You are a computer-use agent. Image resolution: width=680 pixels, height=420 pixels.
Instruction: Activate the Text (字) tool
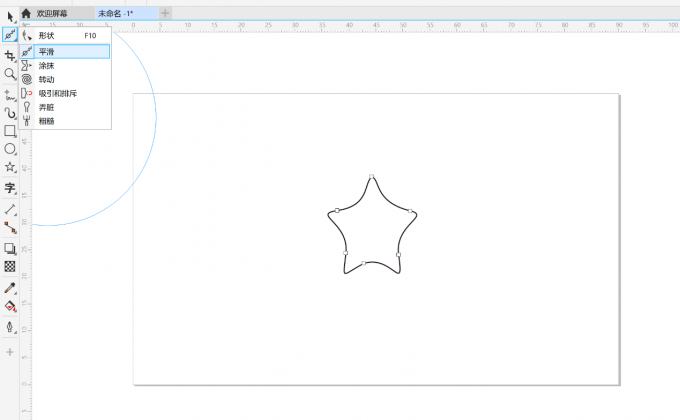click(10, 188)
